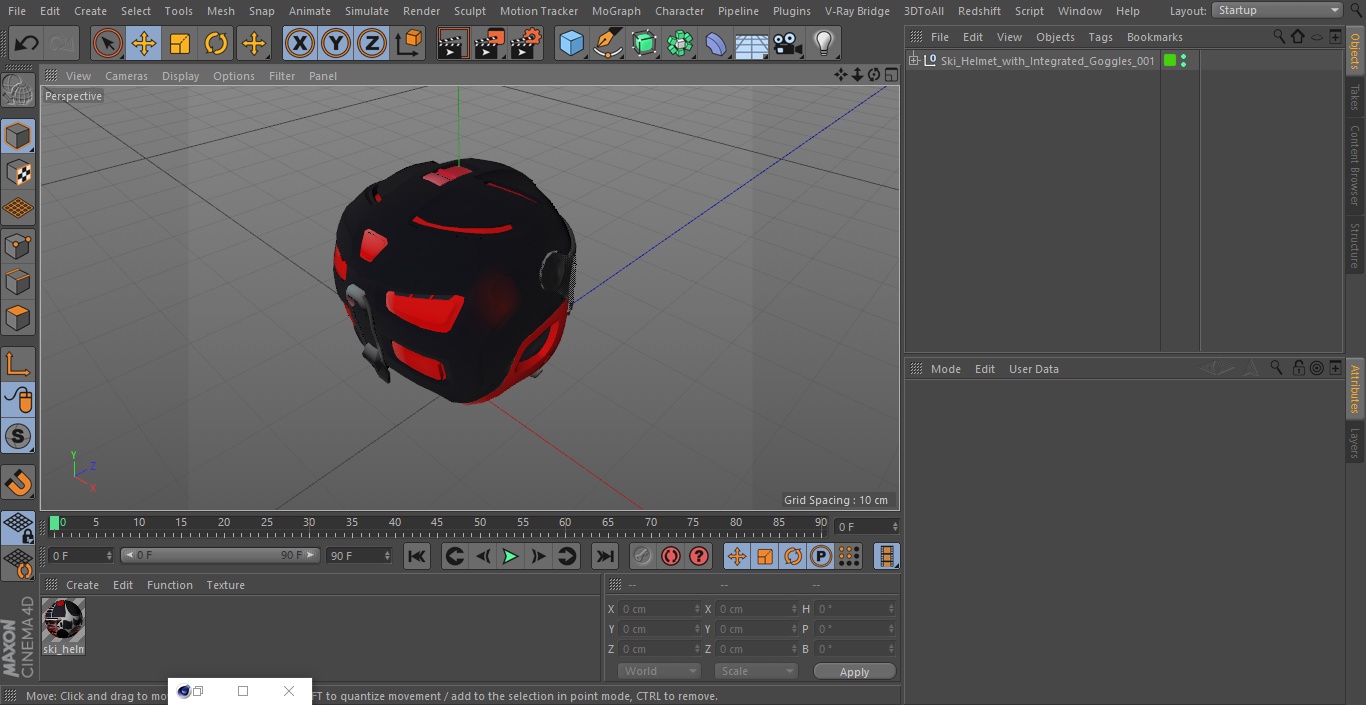Open Edit Render Settings
The width and height of the screenshot is (1366, 705).
pos(526,44)
